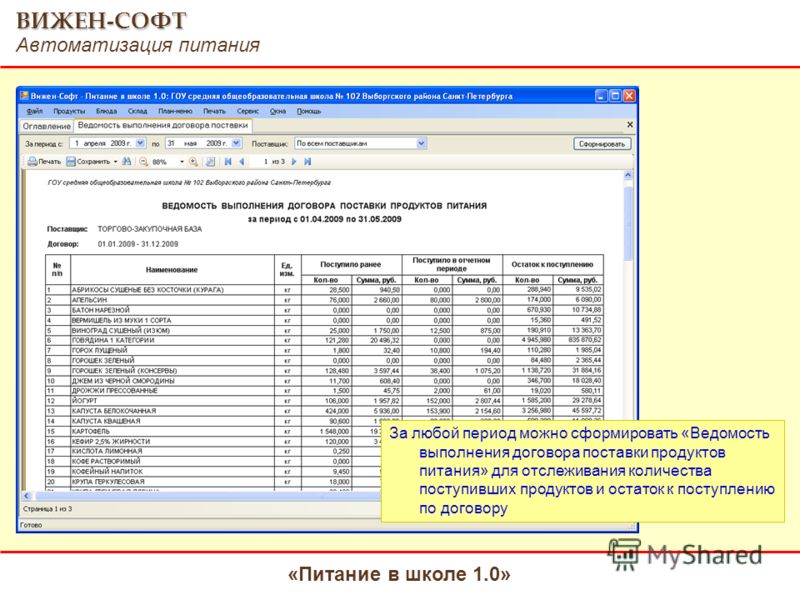Open the start date picker (1 апреля 2009)
Image resolution: width=800 pixels, height=600 pixels.
(141, 143)
